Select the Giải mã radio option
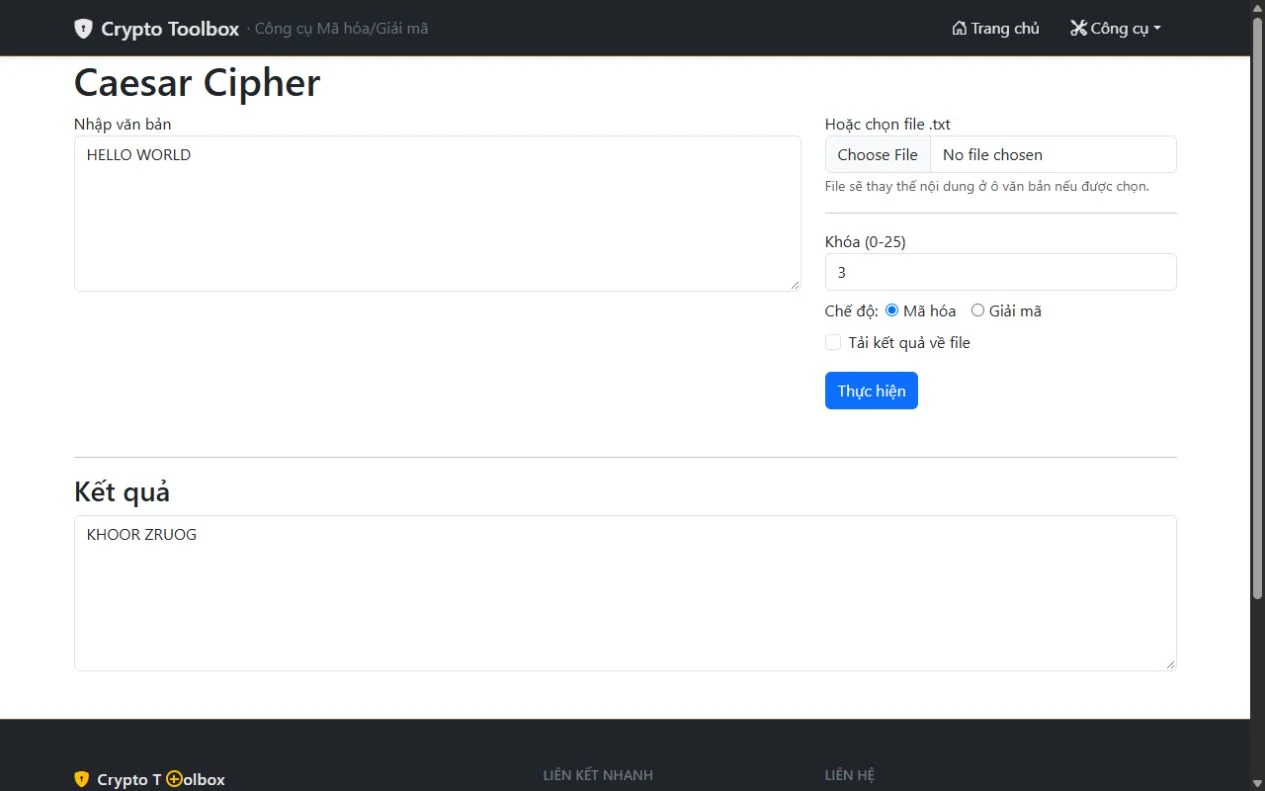The height and width of the screenshot is (791, 1265). click(978, 311)
